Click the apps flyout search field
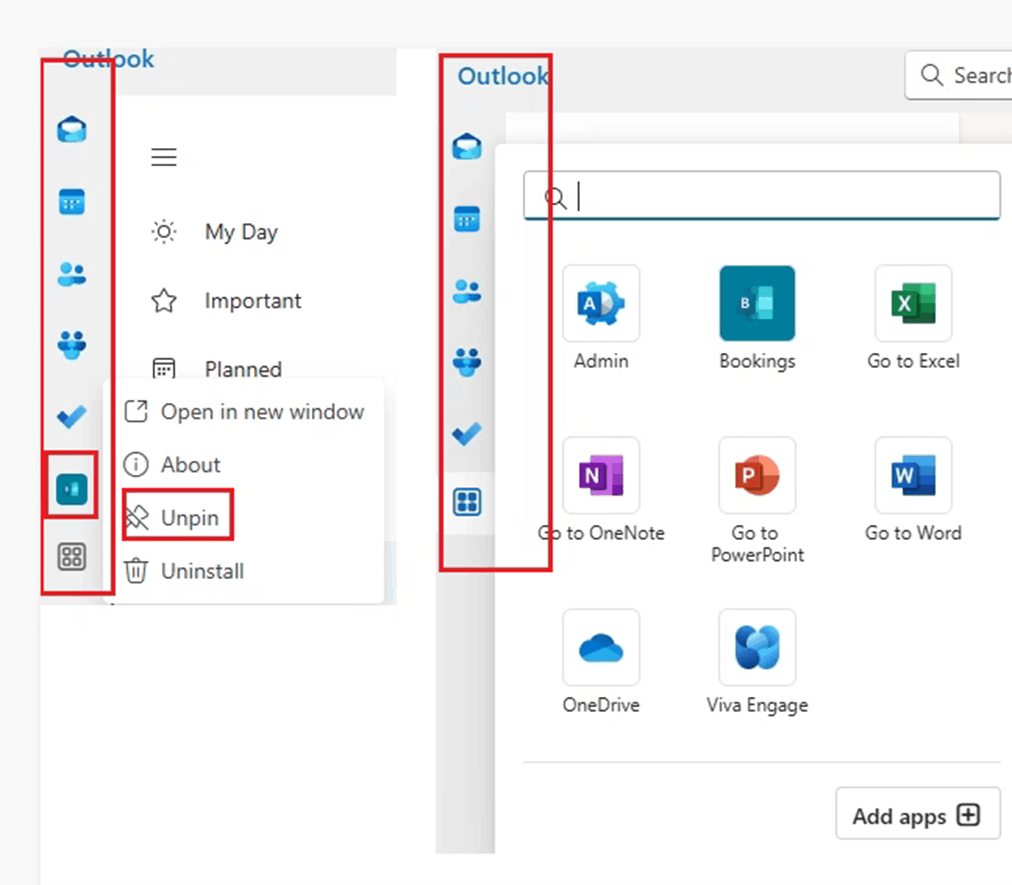 coord(762,196)
